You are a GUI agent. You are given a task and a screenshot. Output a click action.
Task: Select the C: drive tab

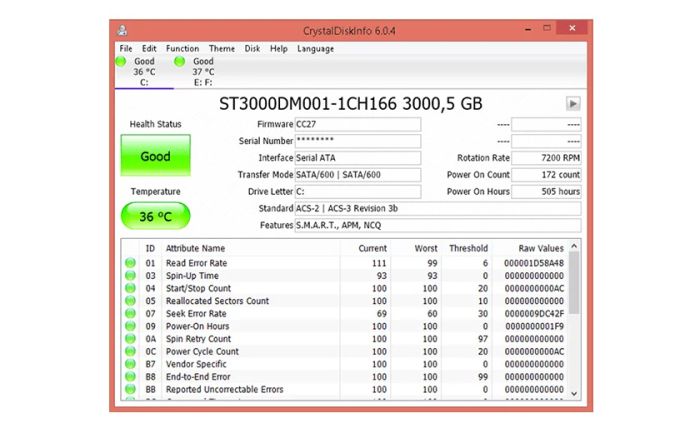point(144,71)
